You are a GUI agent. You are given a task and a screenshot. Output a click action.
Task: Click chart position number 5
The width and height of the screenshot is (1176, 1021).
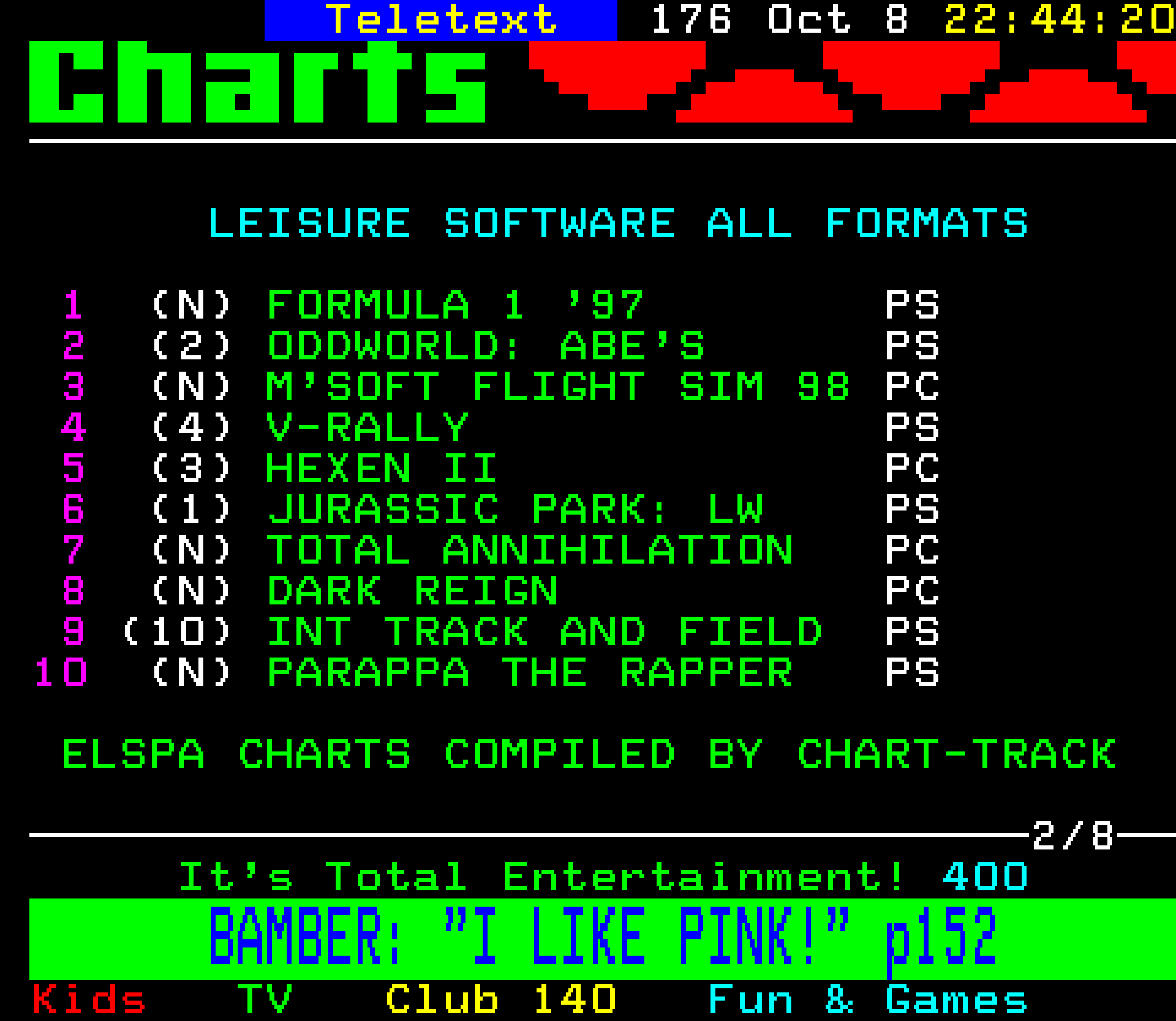(x=73, y=468)
